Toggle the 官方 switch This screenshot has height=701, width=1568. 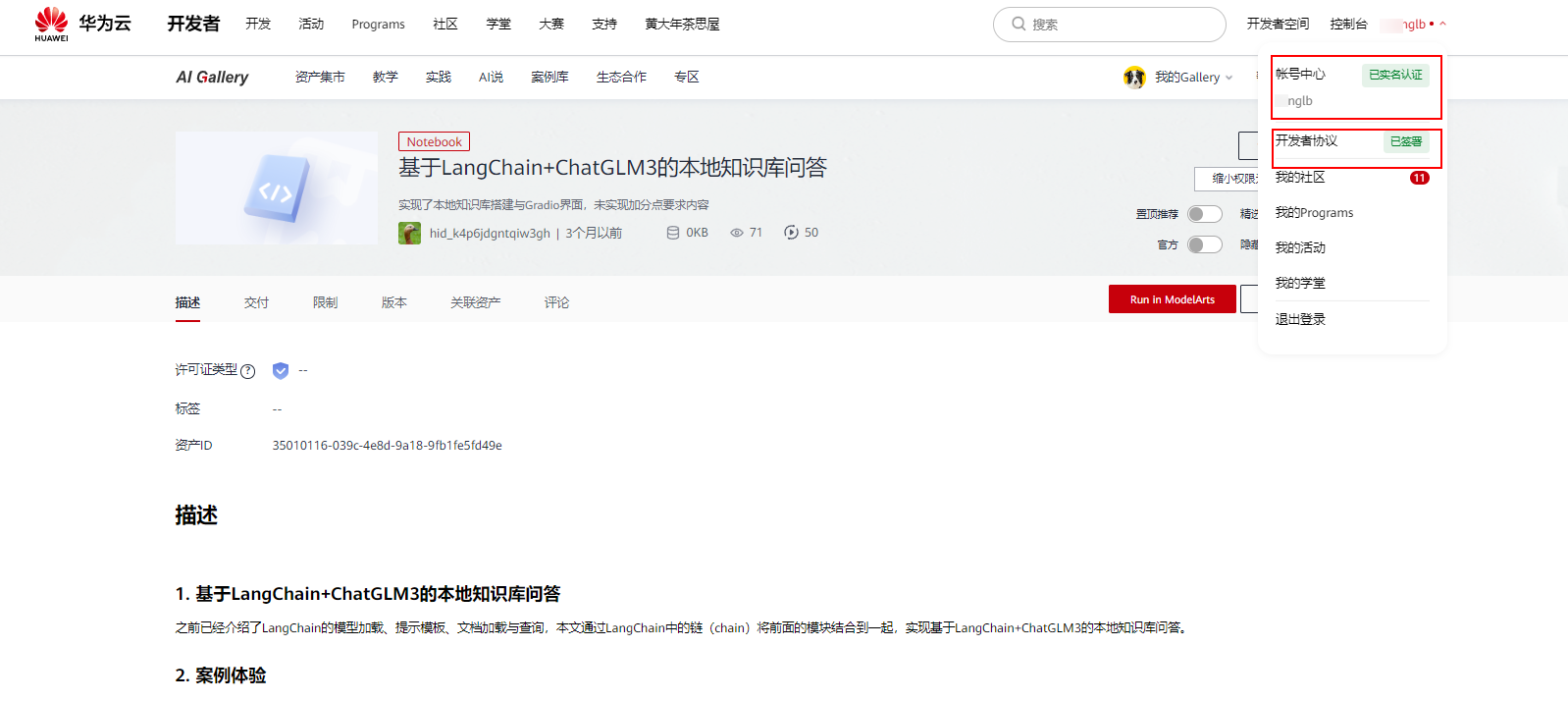click(x=1204, y=244)
